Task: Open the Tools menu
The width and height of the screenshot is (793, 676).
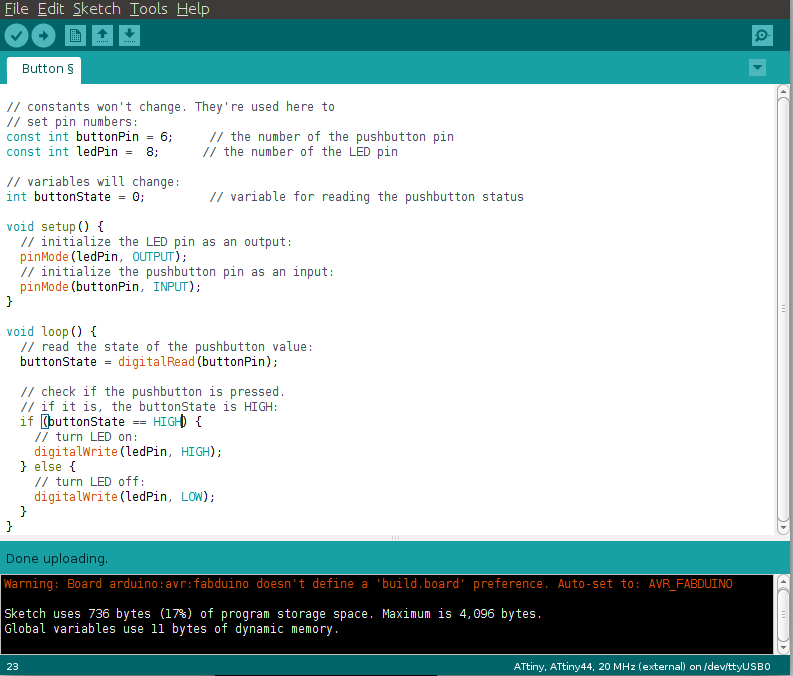Action: click(149, 9)
